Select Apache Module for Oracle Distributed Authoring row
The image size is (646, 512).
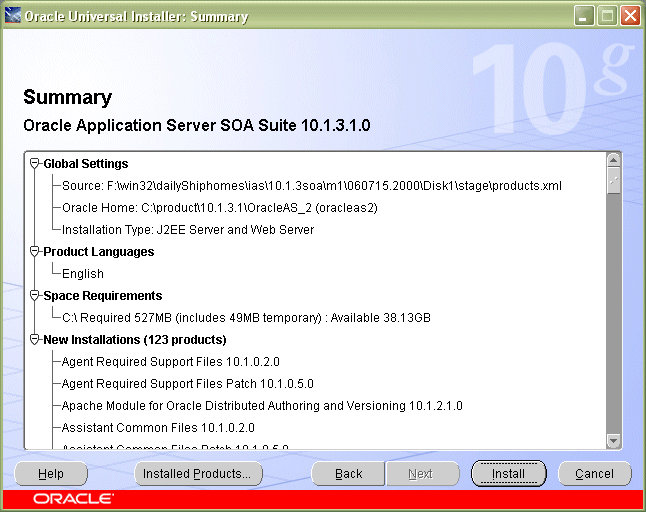pyautogui.click(x=262, y=406)
